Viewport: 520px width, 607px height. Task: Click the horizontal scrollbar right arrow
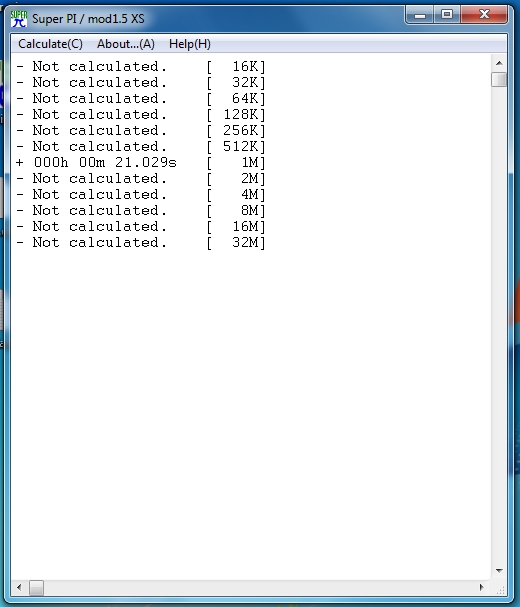482,587
